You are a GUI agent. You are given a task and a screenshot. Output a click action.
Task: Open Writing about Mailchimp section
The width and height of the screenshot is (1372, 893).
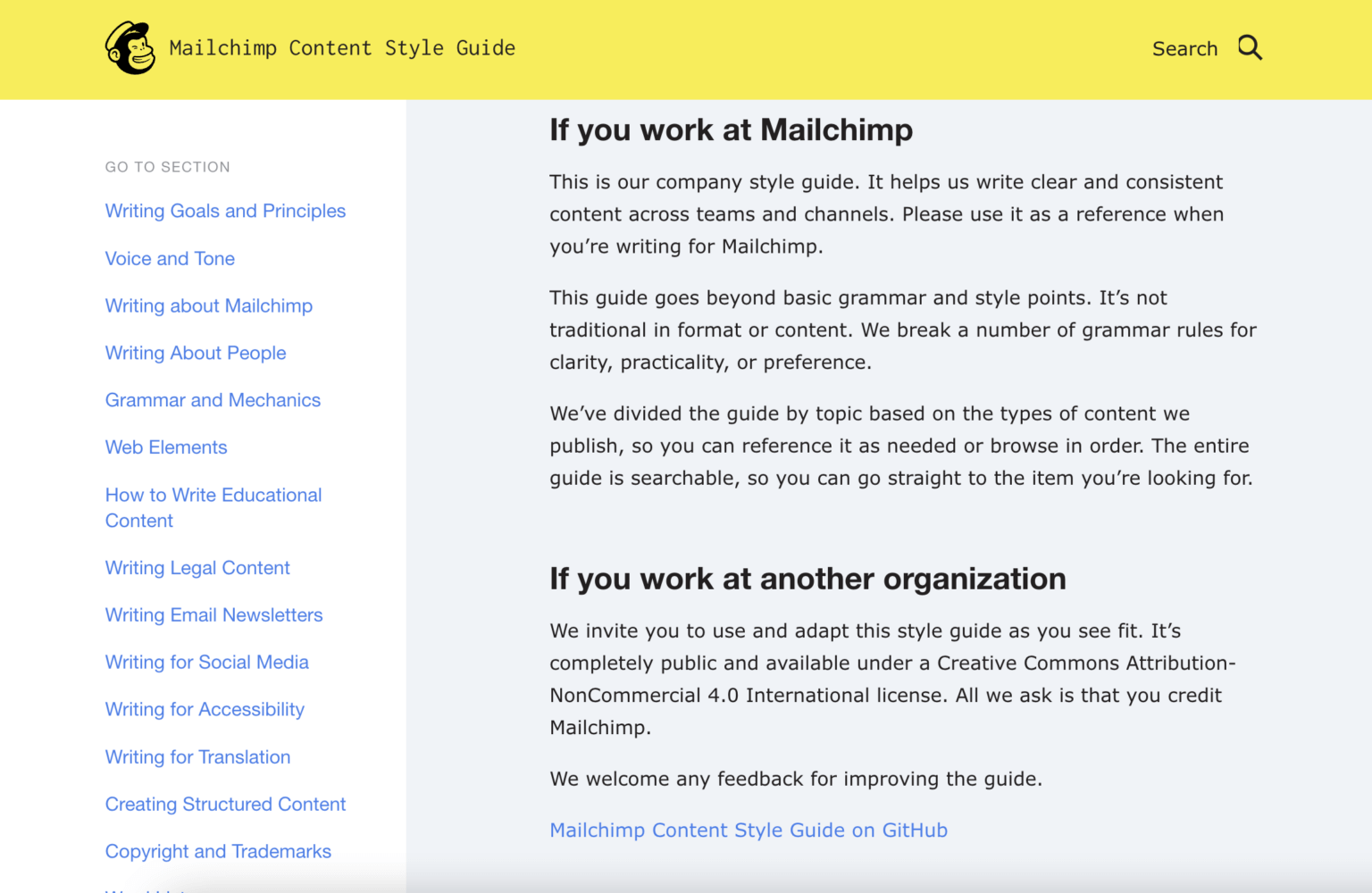[209, 305]
